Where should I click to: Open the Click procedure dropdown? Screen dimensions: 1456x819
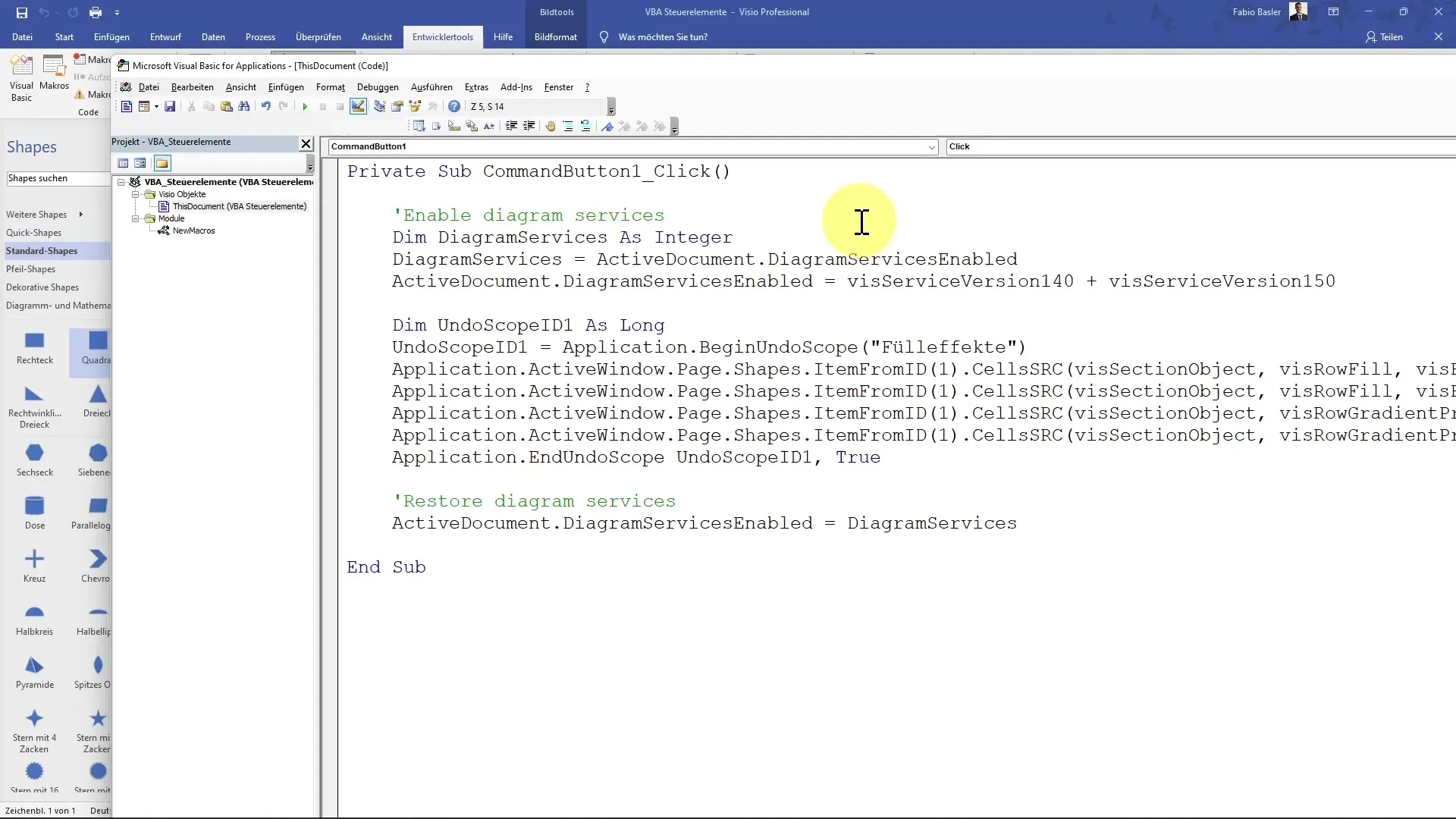point(1201,147)
